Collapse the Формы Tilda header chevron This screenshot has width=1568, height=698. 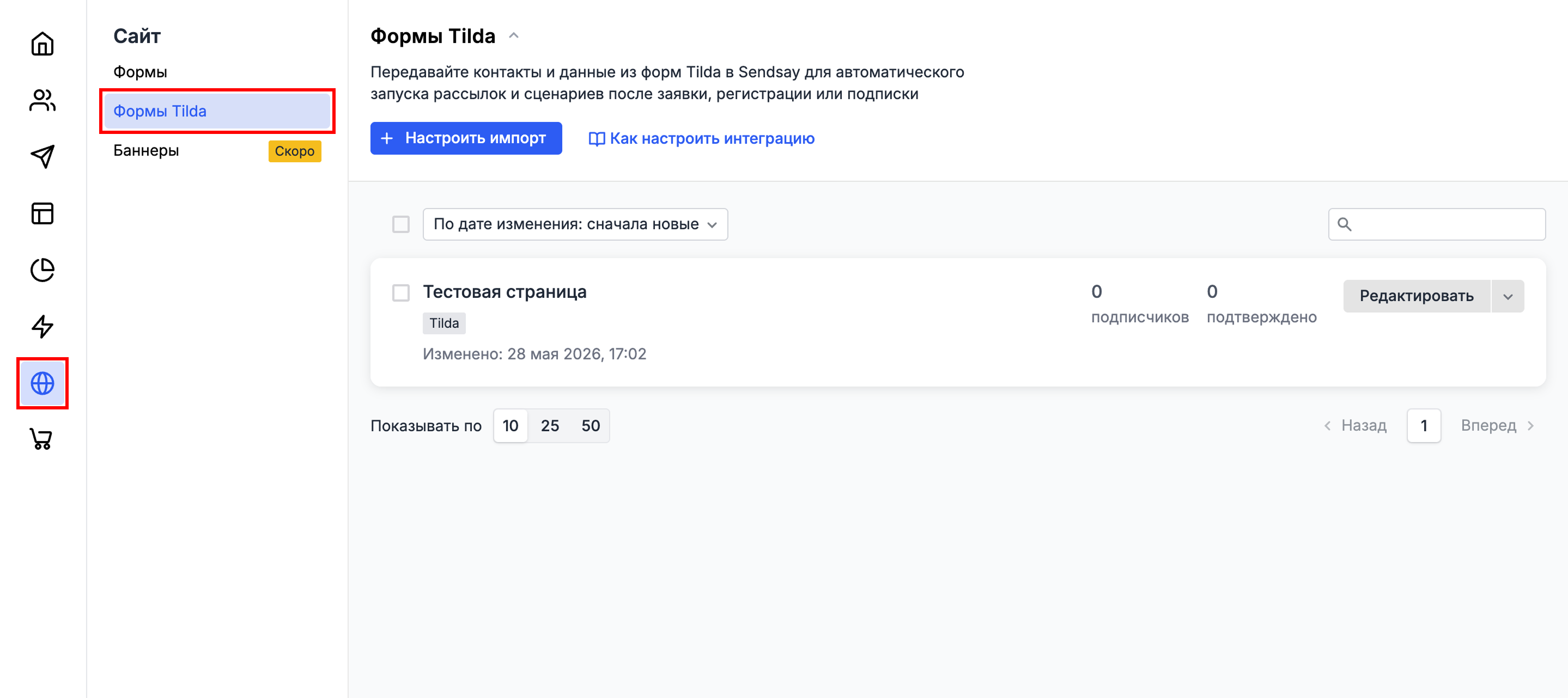514,36
